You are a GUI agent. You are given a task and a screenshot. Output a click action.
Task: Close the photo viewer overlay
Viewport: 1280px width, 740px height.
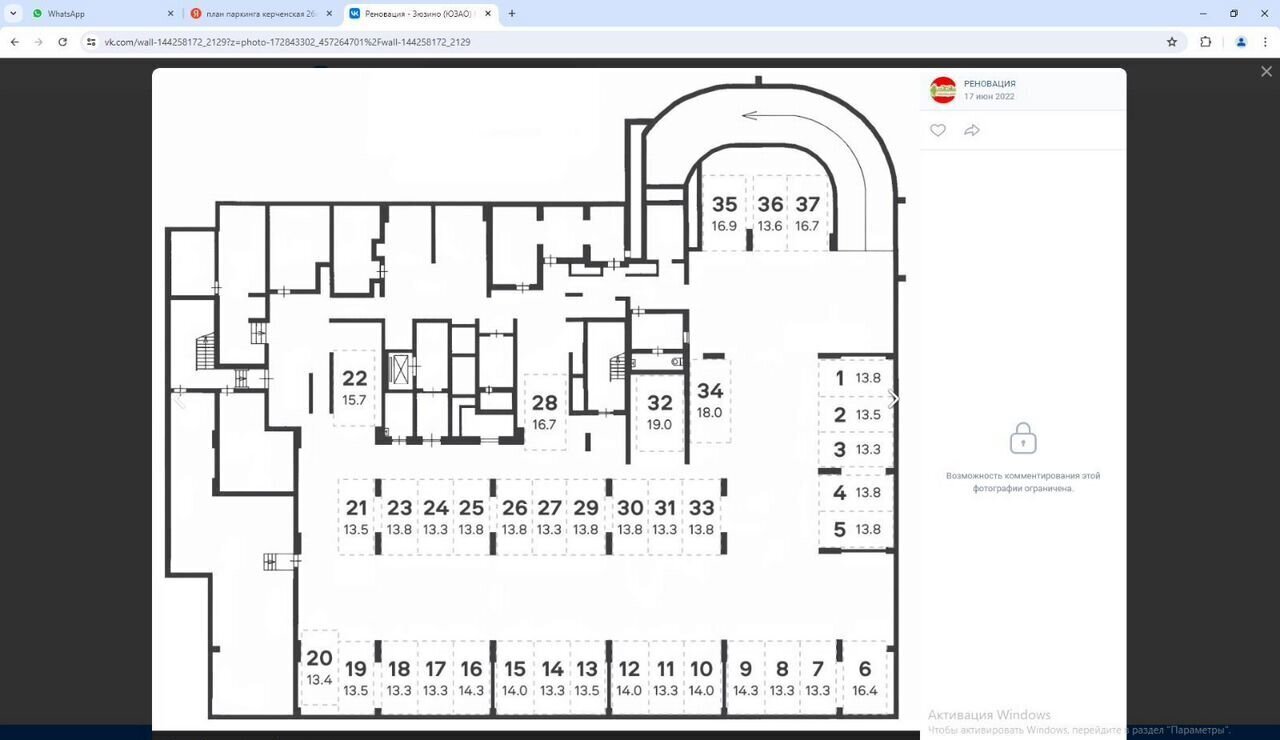tap(1266, 72)
